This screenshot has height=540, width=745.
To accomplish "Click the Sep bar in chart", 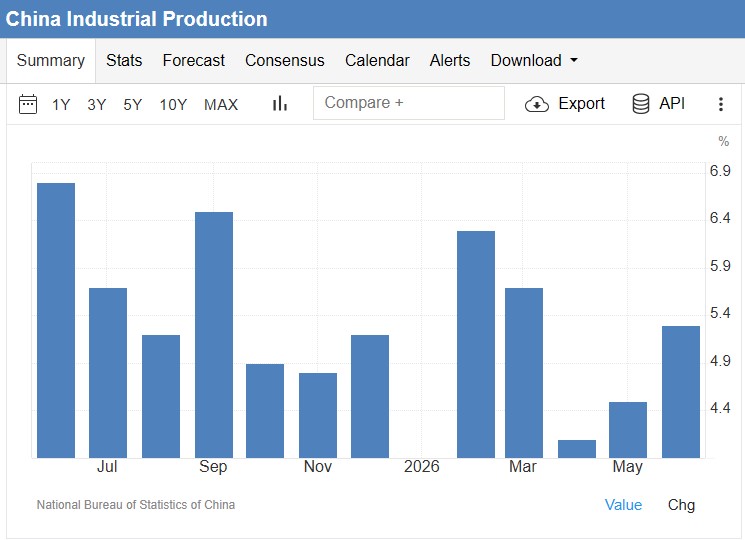I will pos(214,335).
